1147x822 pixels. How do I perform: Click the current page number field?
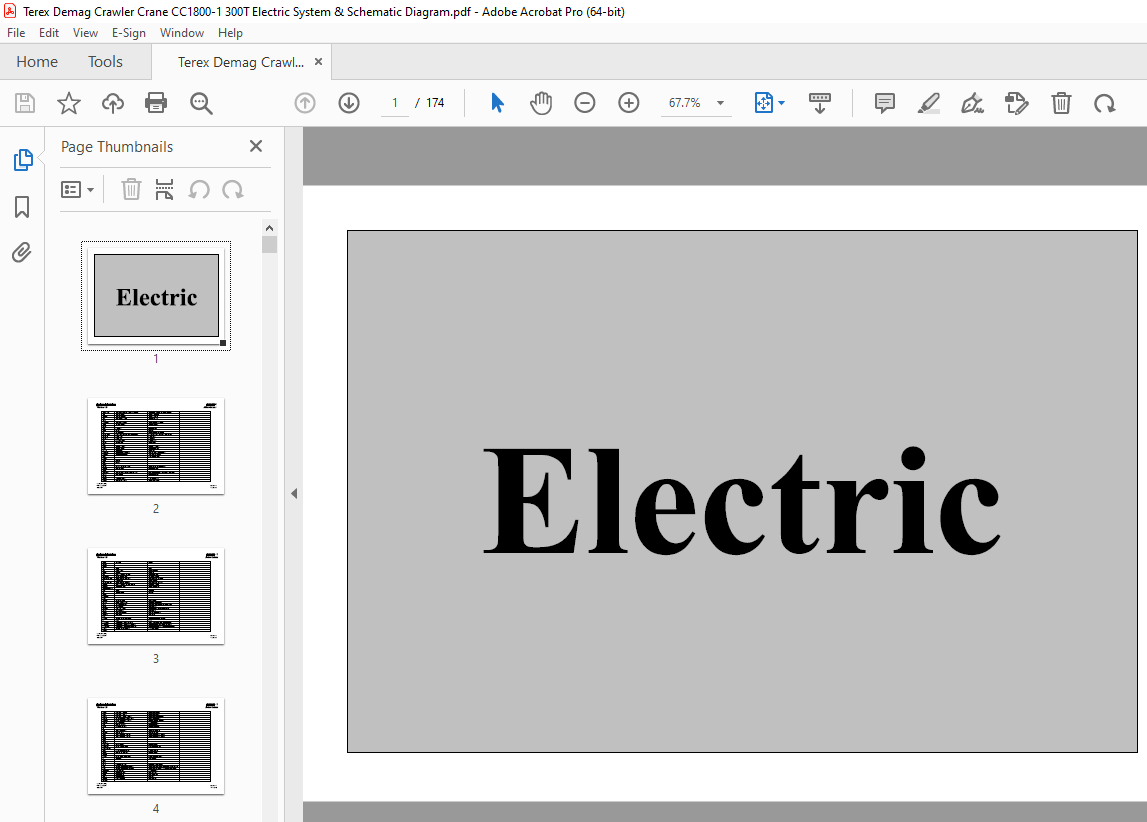(395, 103)
